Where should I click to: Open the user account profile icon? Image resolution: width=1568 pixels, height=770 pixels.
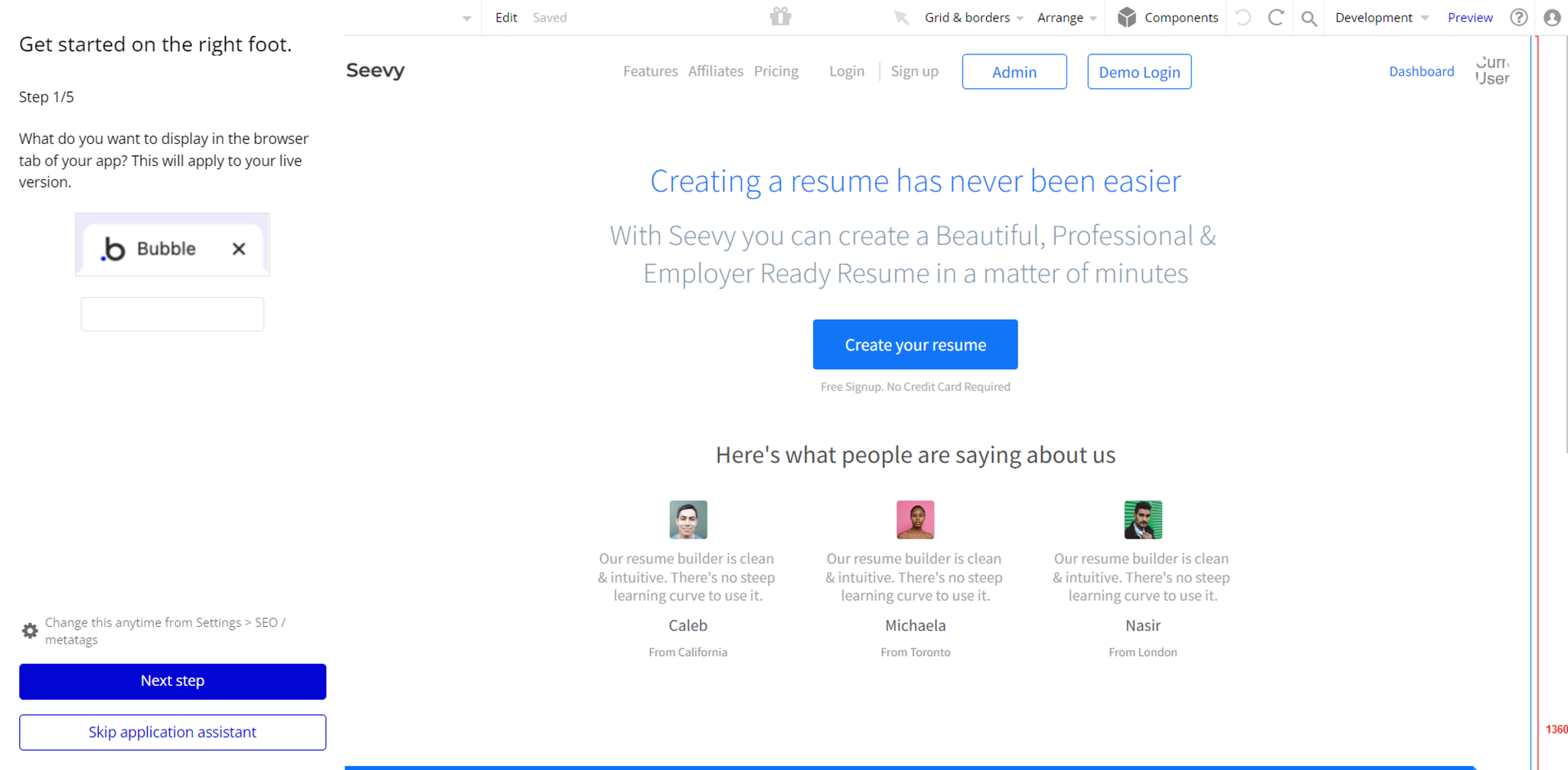point(1552,18)
